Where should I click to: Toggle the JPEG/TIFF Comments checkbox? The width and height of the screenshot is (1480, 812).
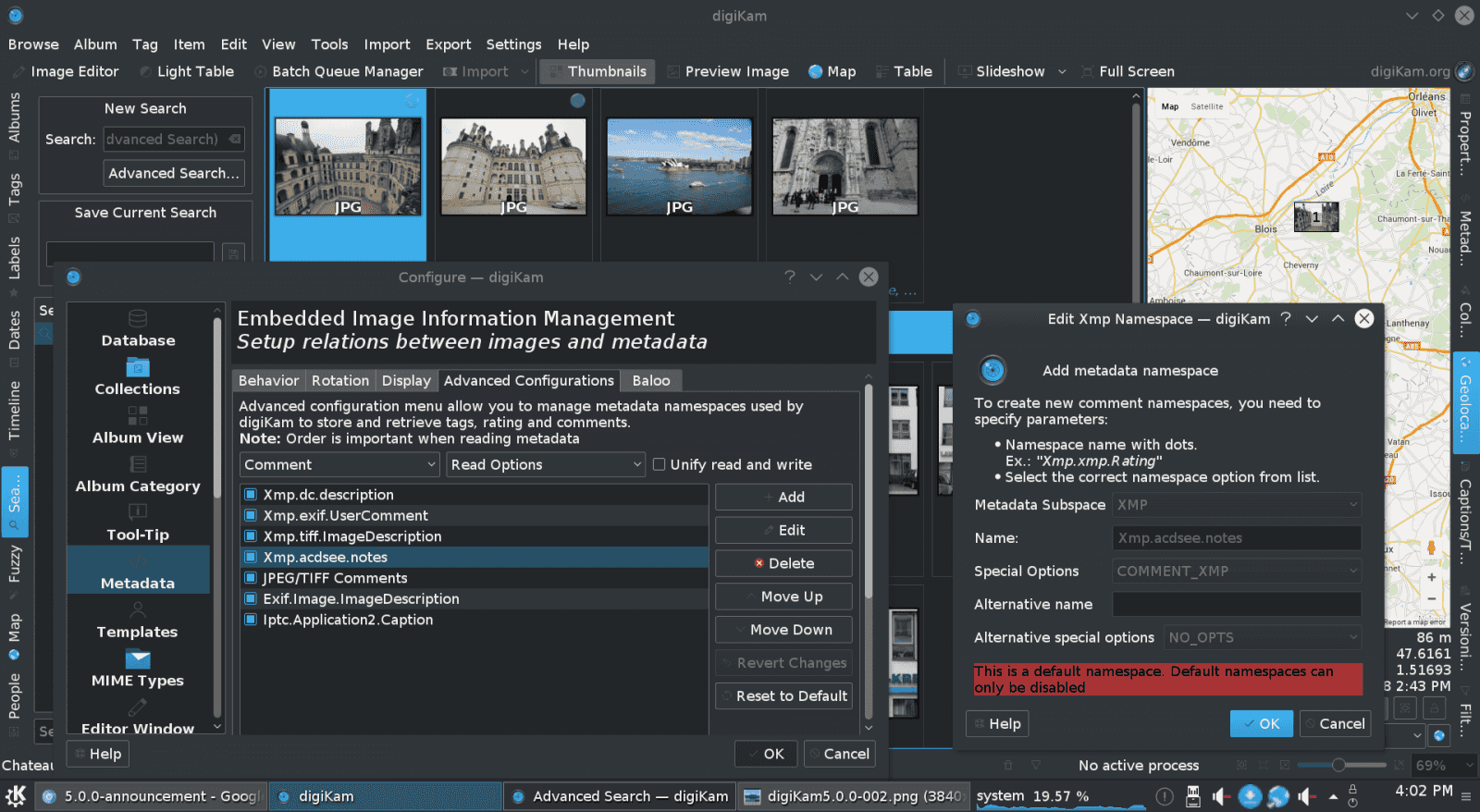[251, 578]
